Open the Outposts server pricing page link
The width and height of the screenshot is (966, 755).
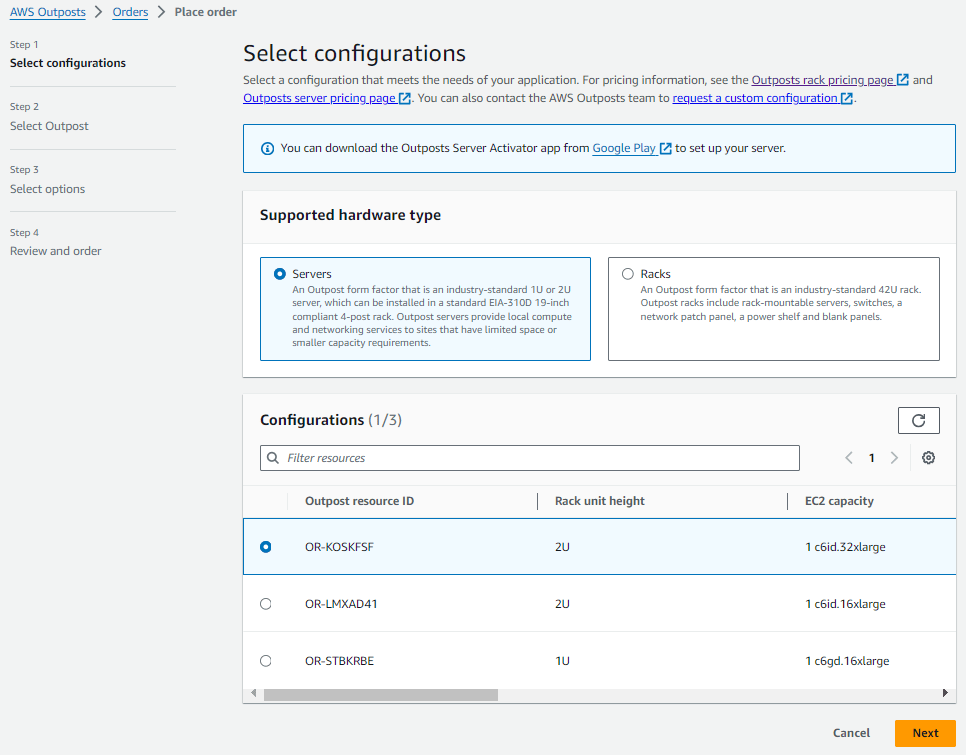(316, 98)
